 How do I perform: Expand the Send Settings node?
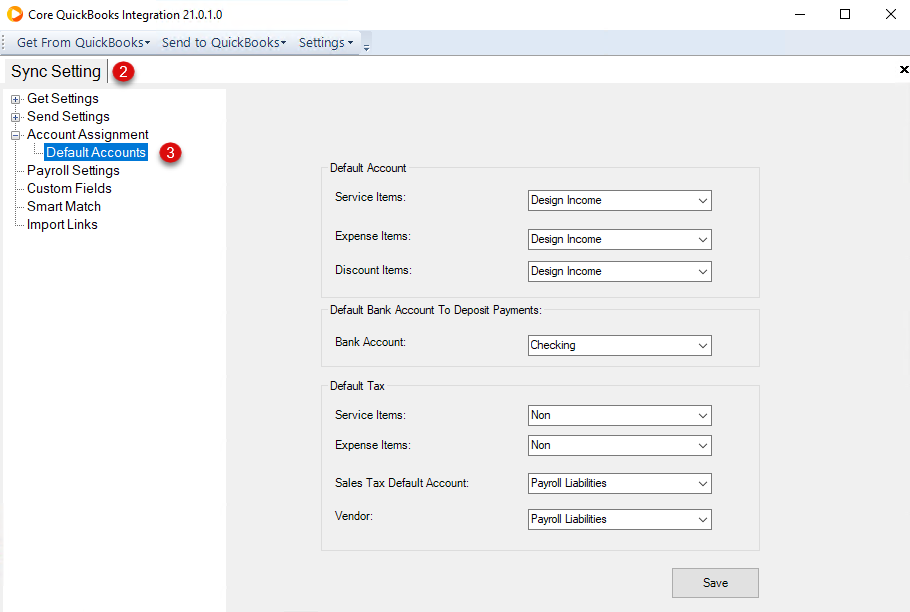(x=16, y=117)
